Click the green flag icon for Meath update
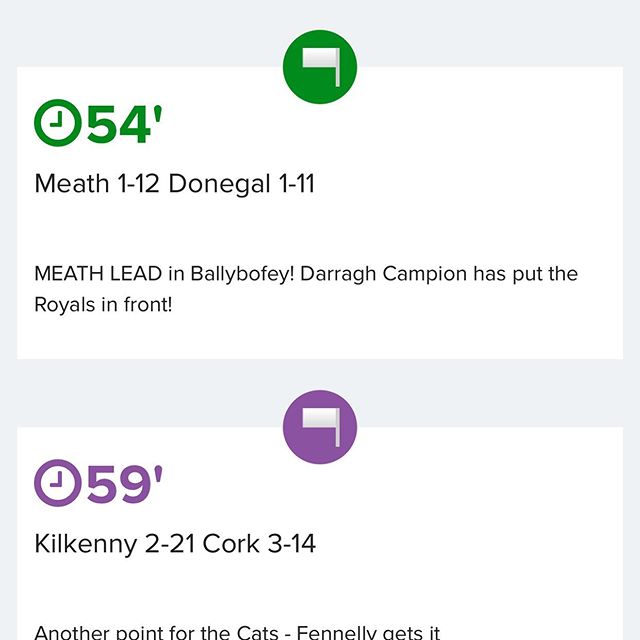The width and height of the screenshot is (640, 640). coord(320,67)
